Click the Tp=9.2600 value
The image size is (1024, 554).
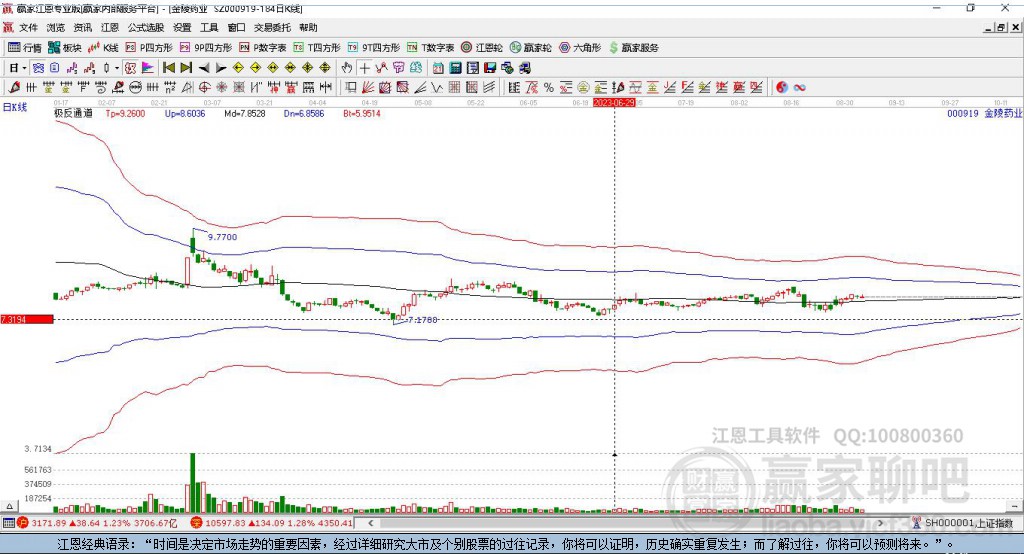[x=125, y=113]
